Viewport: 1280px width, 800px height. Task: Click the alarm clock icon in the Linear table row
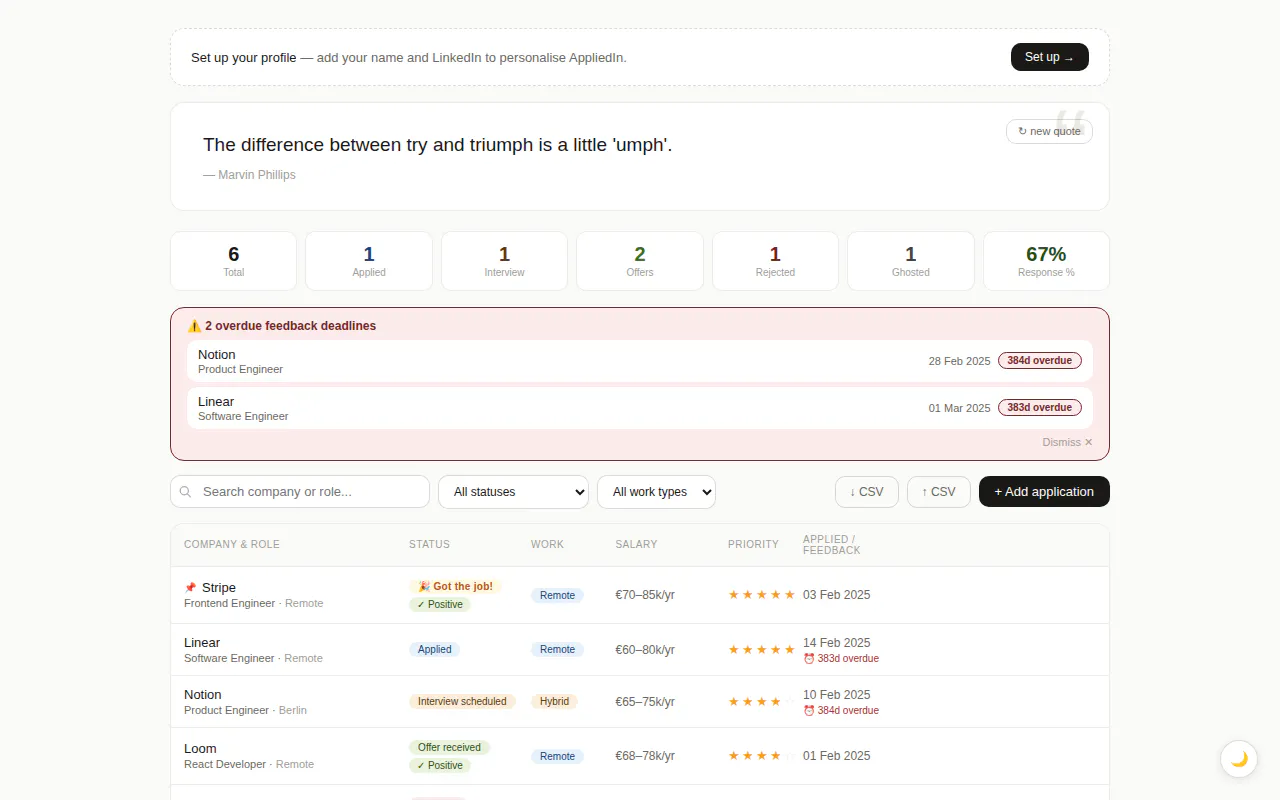coord(809,659)
